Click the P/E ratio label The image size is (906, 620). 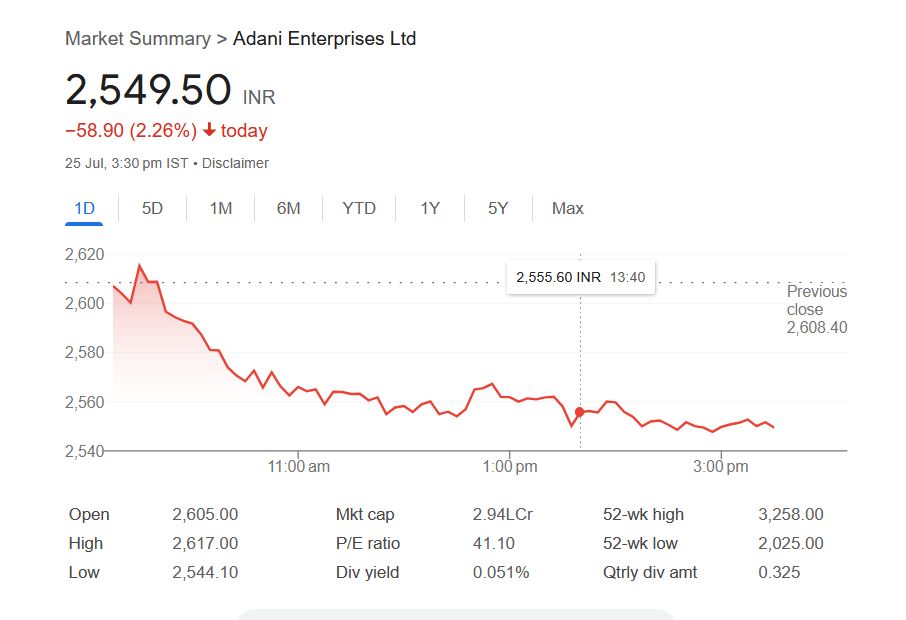point(368,544)
